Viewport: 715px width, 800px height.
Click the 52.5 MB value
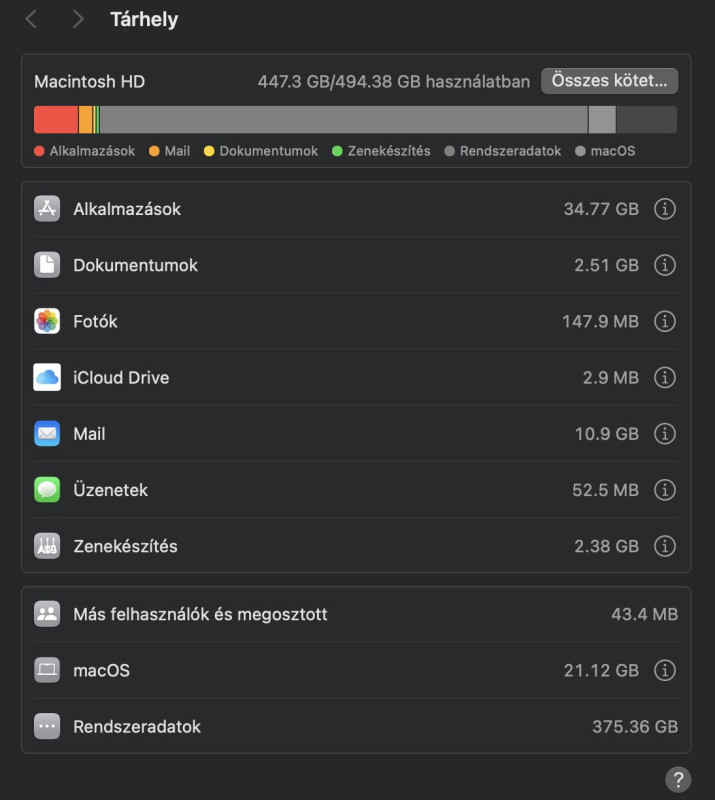click(605, 490)
